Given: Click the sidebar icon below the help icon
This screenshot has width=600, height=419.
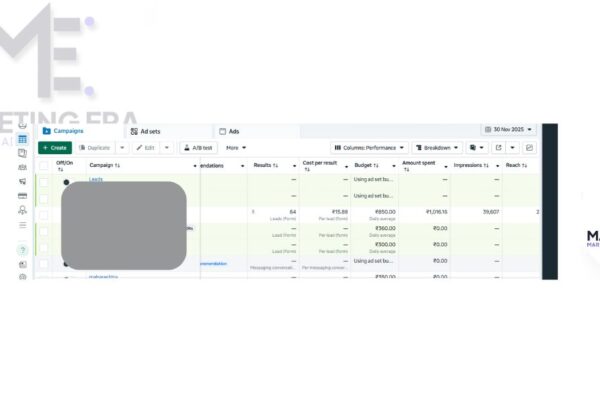Looking at the screenshot, I should [23, 264].
